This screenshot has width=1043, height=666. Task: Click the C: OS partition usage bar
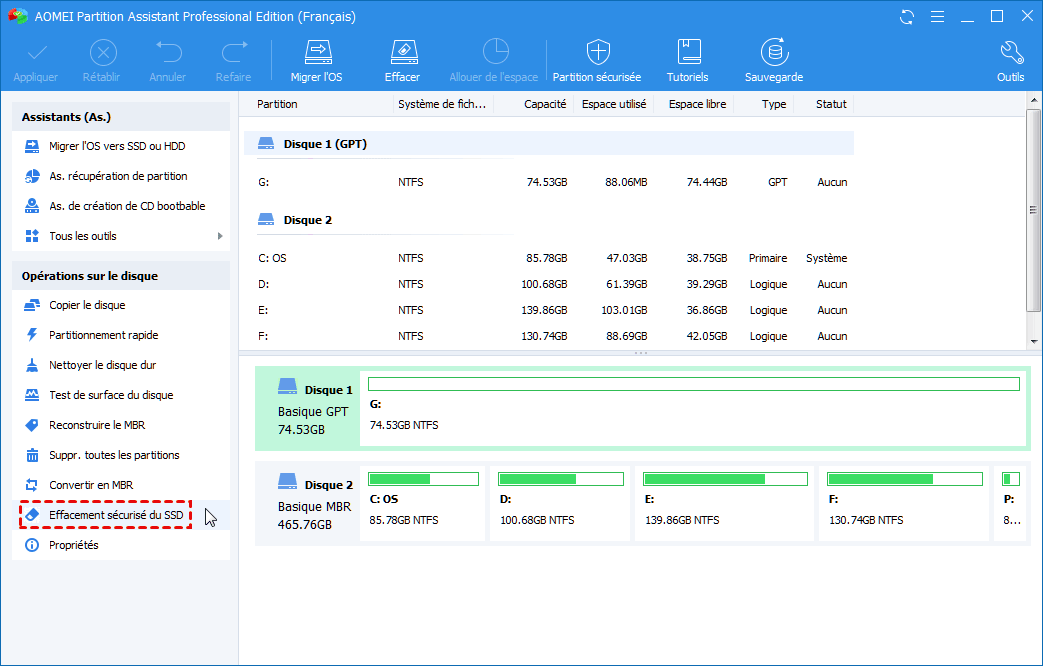[x=421, y=479]
